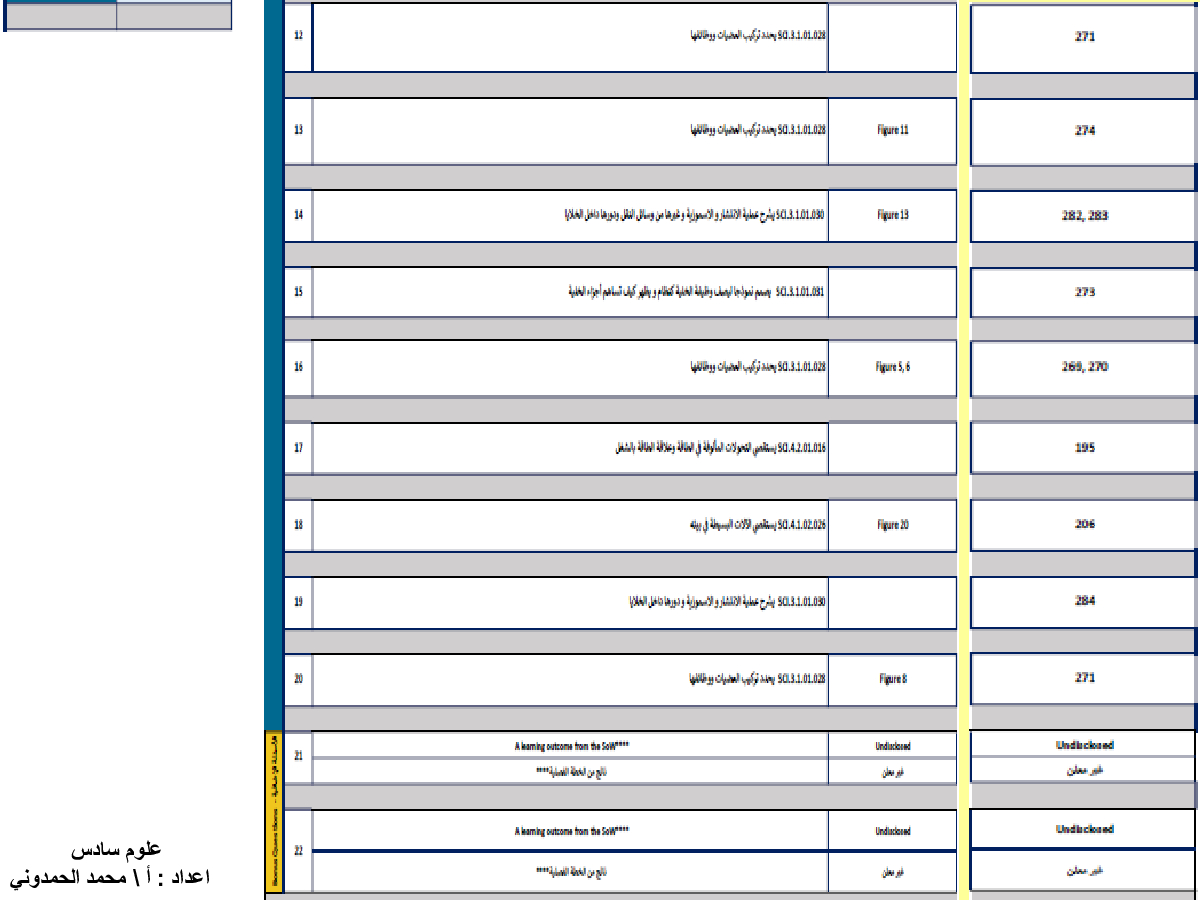Select the Figure 13 cell in row 14
Screen dimensions: 1200x900
point(892,215)
